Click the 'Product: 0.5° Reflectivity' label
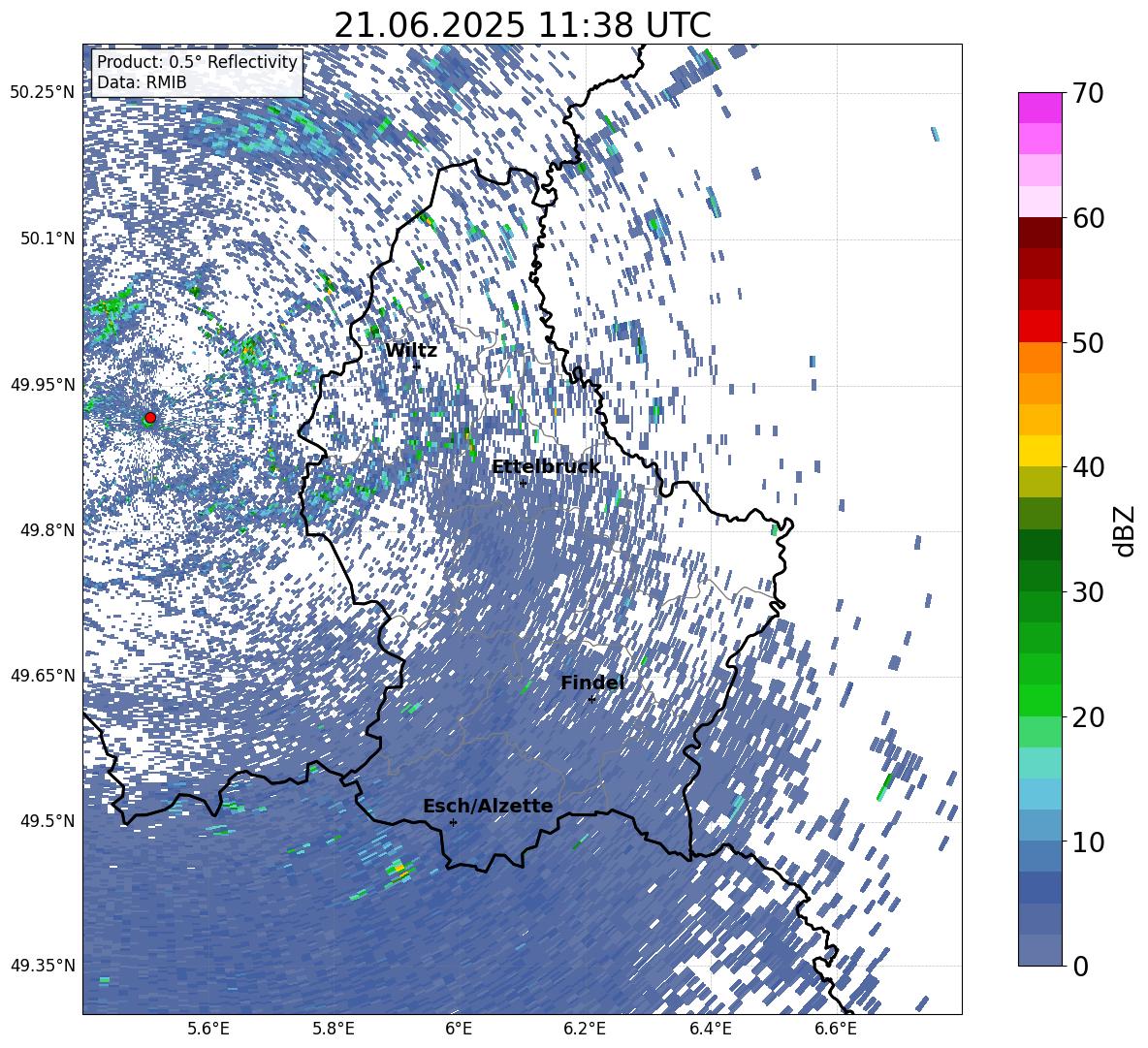The image size is (1148, 1048). [197, 61]
